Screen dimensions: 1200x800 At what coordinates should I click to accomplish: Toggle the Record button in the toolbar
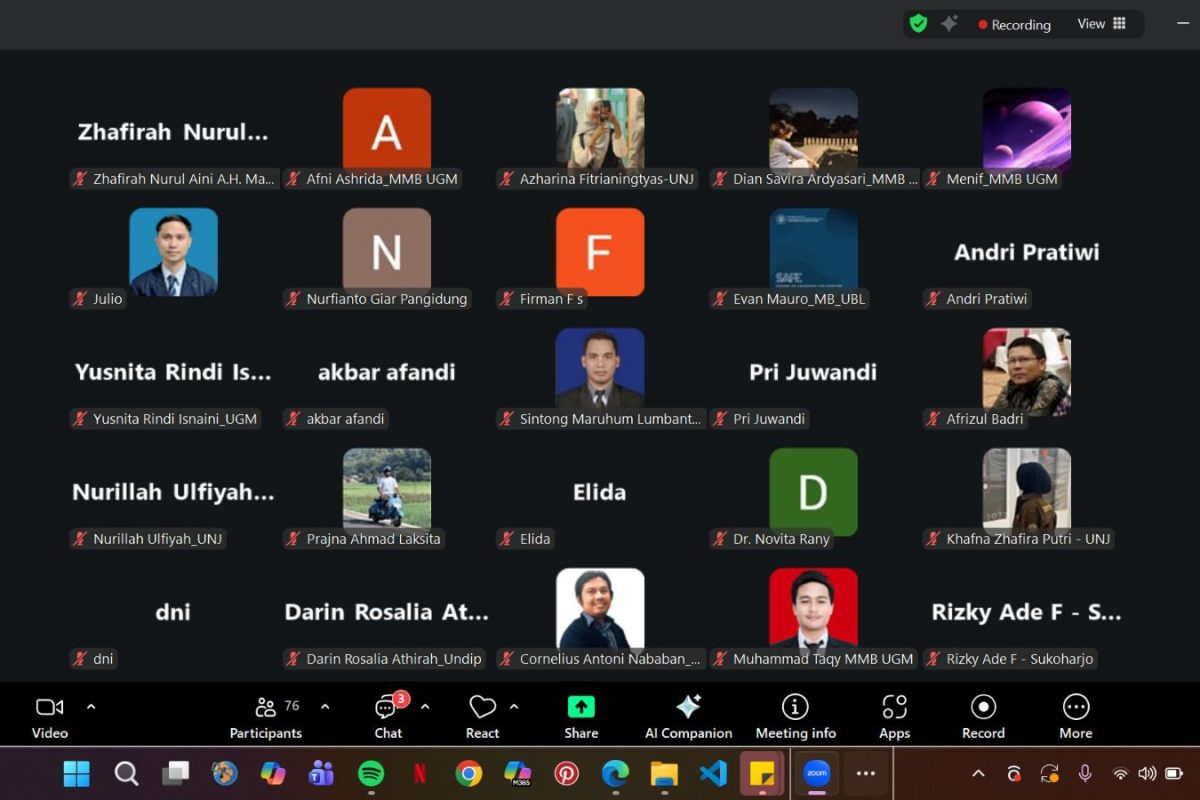click(x=983, y=716)
